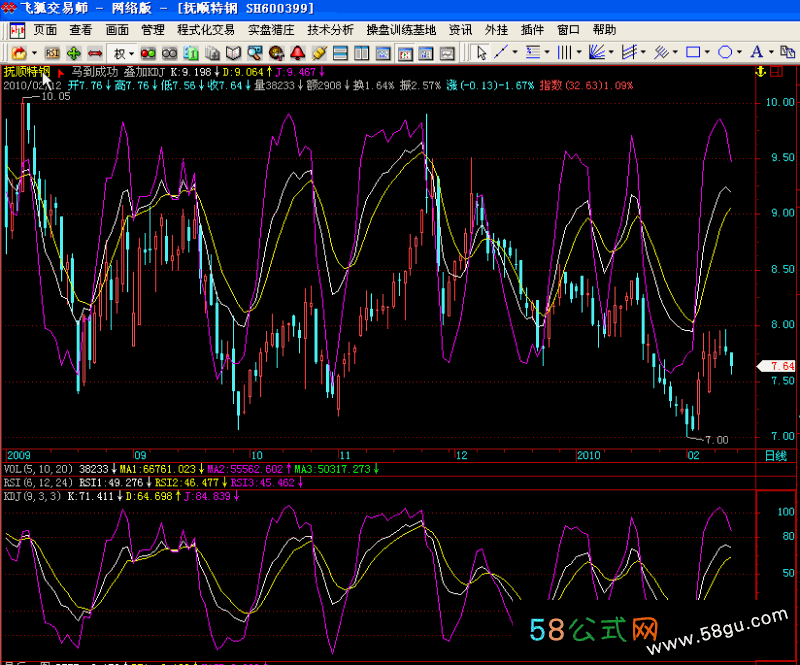The height and width of the screenshot is (665, 800).
Task: Click the red horizontal double-arrow icon
Action: (x=95, y=53)
